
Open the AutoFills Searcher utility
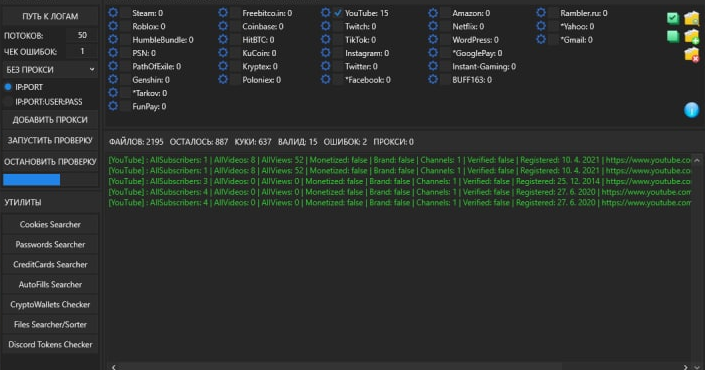(50, 284)
